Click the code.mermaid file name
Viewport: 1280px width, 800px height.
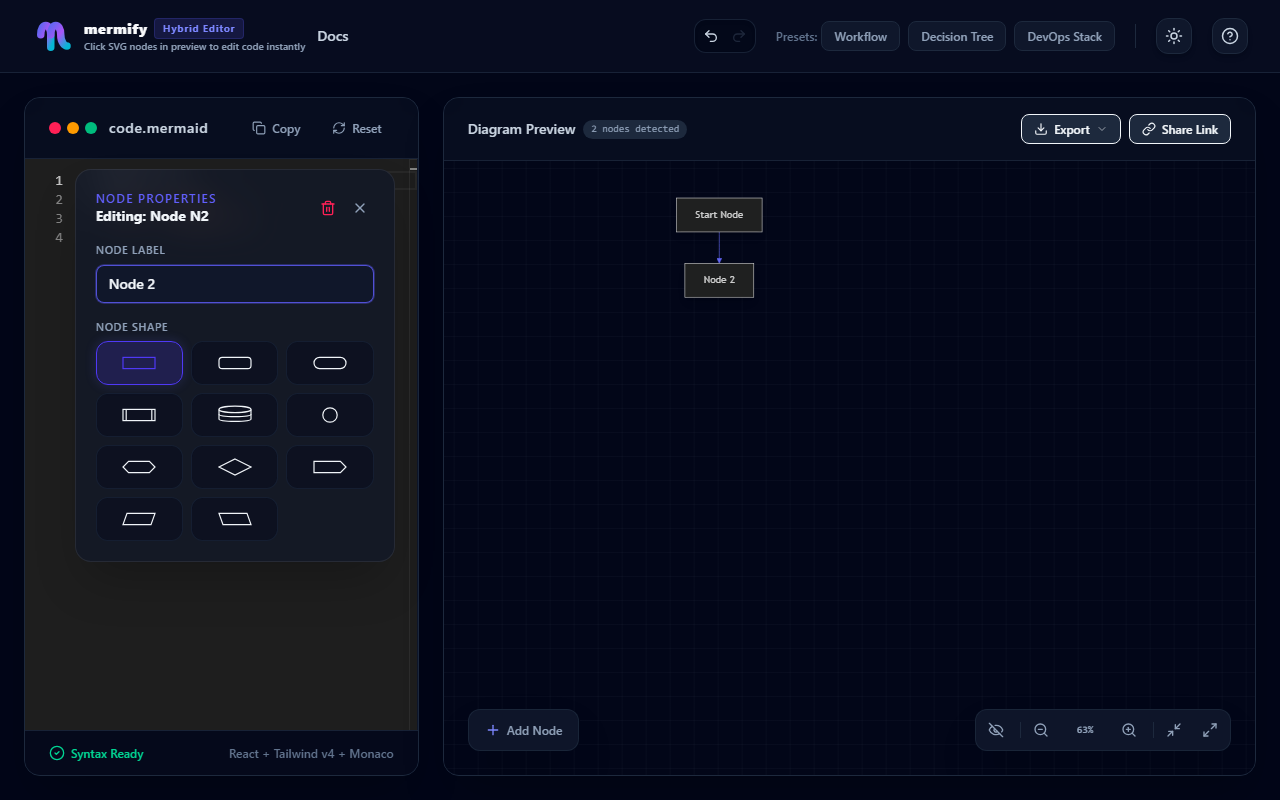pyautogui.click(x=158, y=128)
